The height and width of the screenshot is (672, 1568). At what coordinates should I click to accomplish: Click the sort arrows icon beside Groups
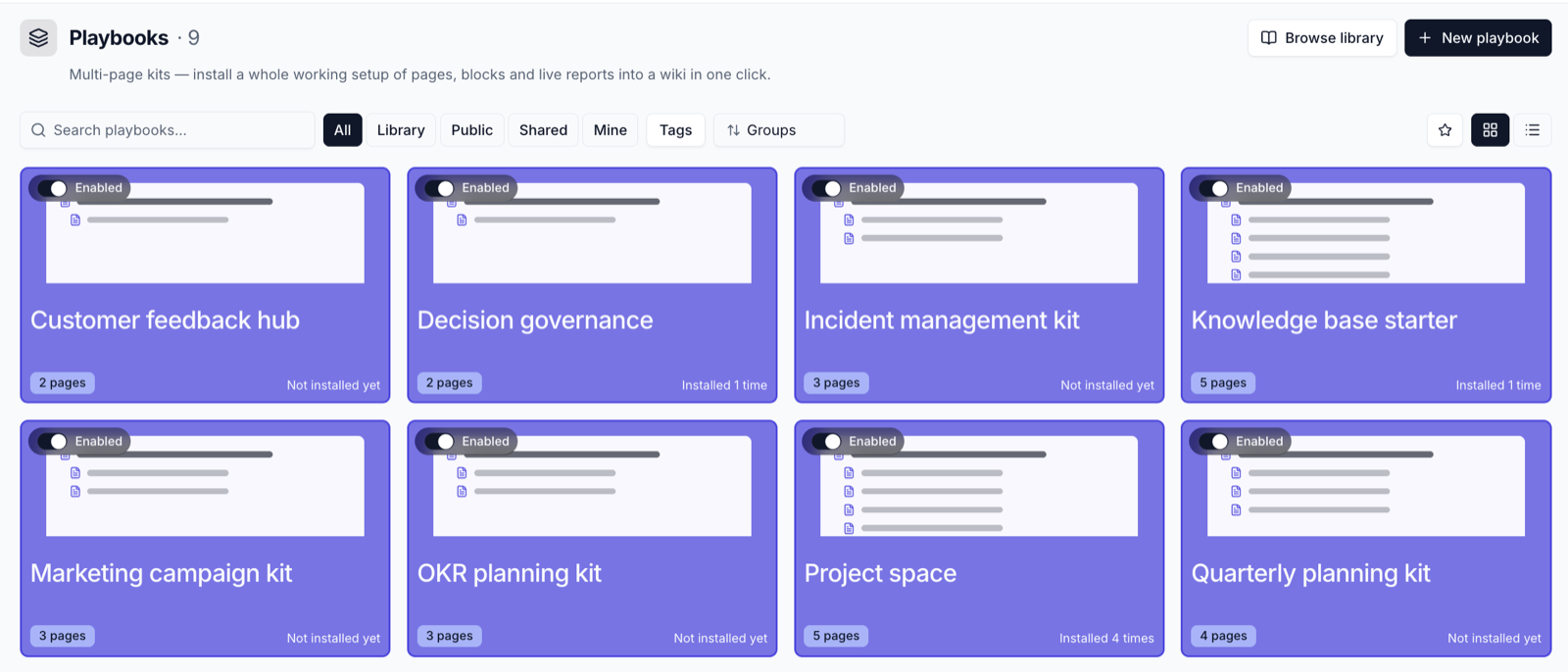[733, 130]
